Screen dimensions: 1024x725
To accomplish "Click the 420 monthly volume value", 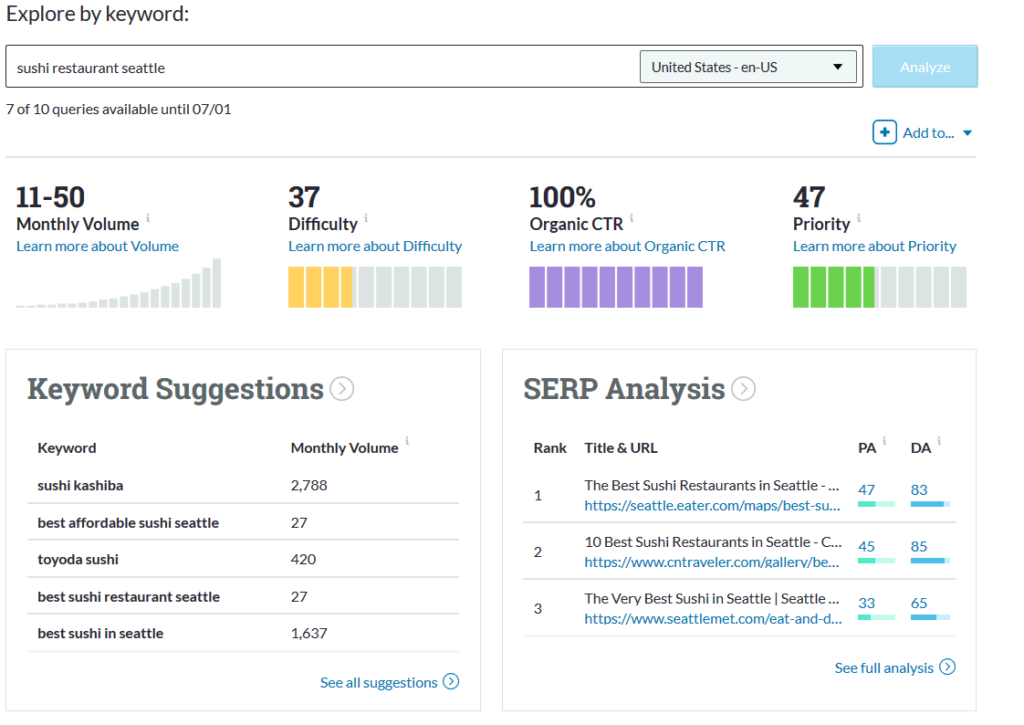I will pyautogui.click(x=303, y=560).
